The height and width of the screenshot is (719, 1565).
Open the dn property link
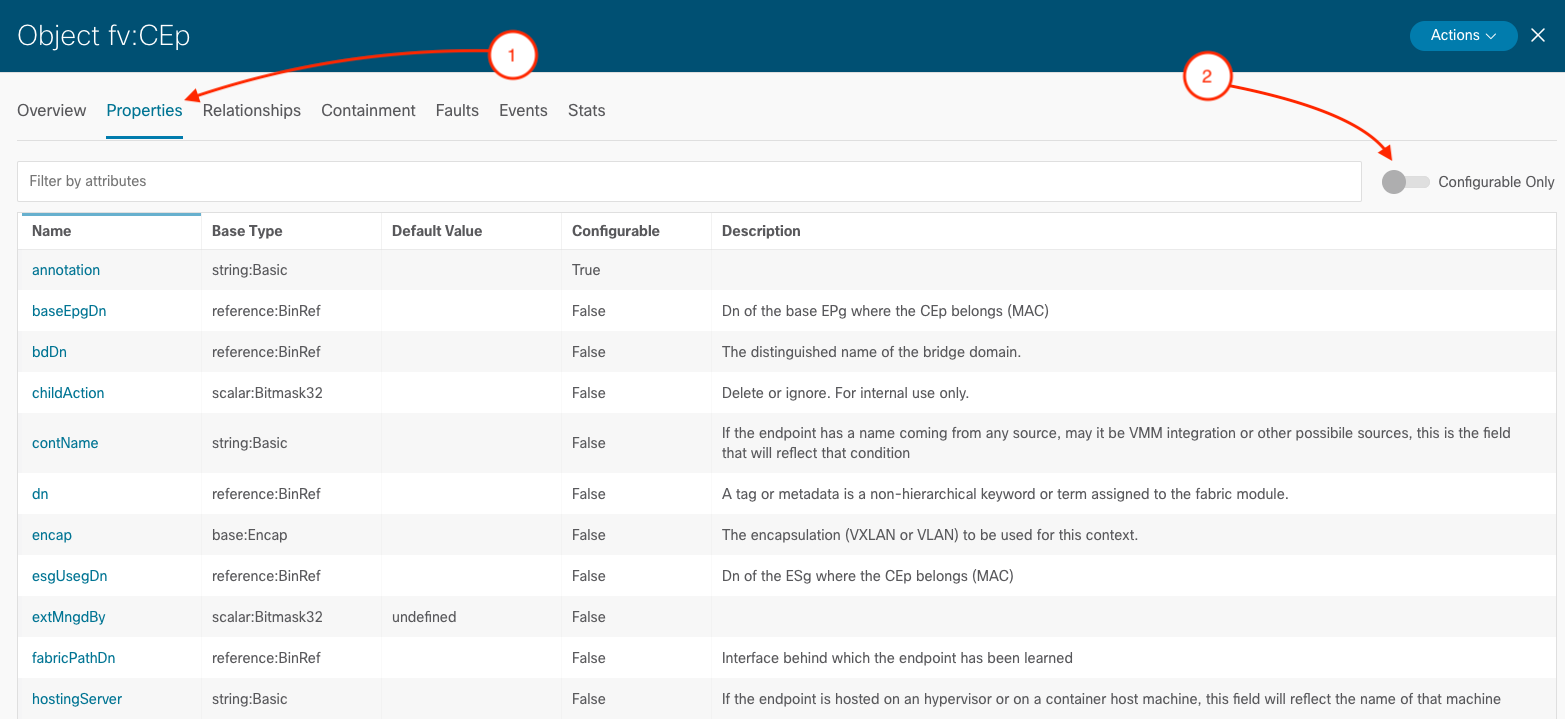click(40, 494)
